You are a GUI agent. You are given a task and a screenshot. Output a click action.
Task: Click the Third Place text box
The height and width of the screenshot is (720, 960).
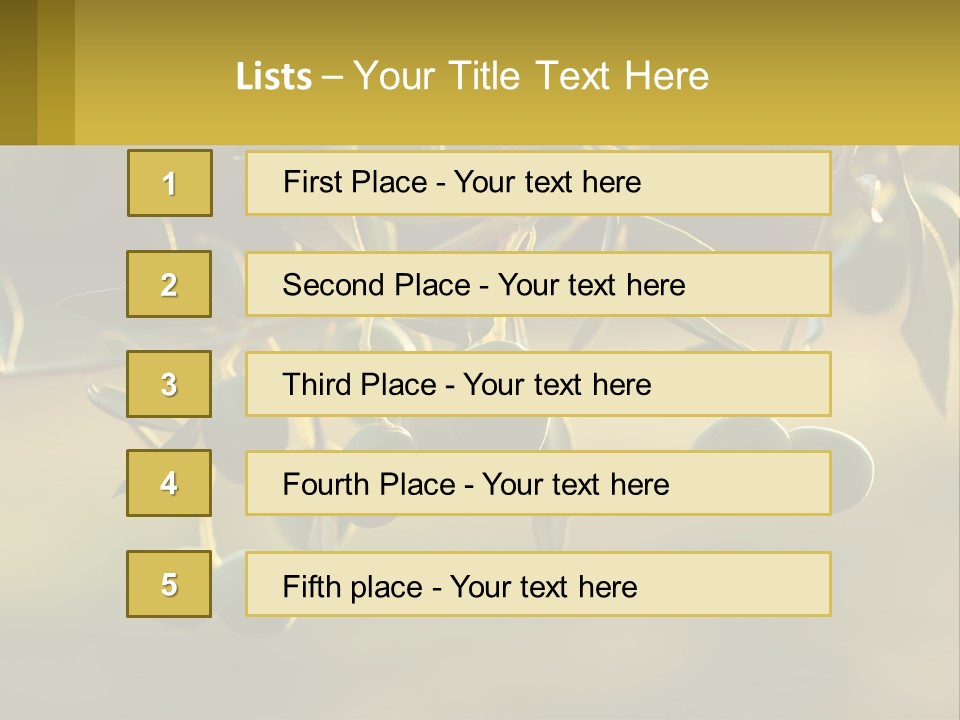point(538,384)
